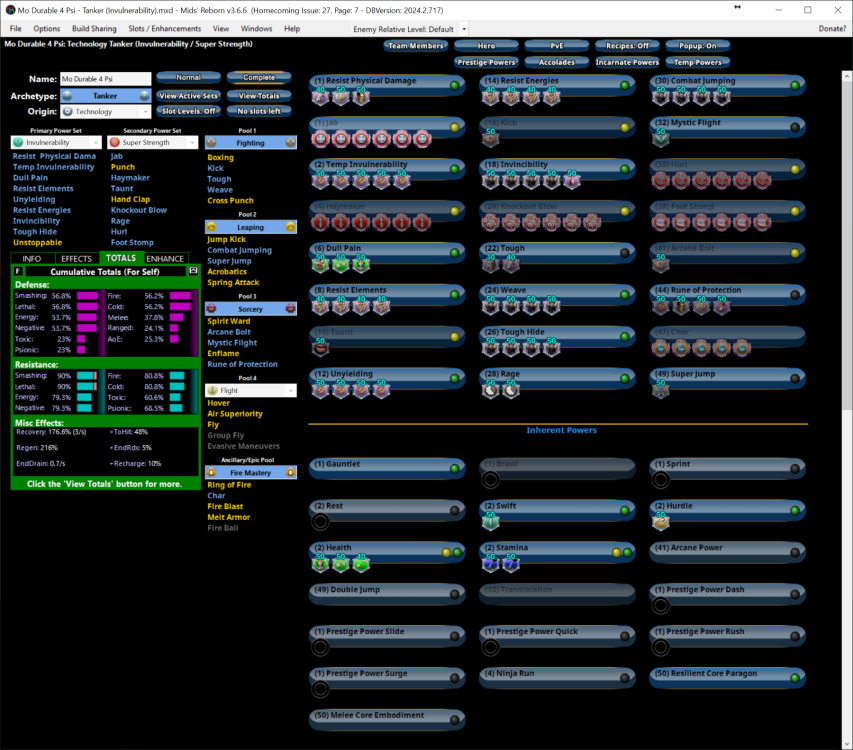Open the Incarnate Powers button
The height and width of the screenshot is (750, 853).
click(x=627, y=62)
